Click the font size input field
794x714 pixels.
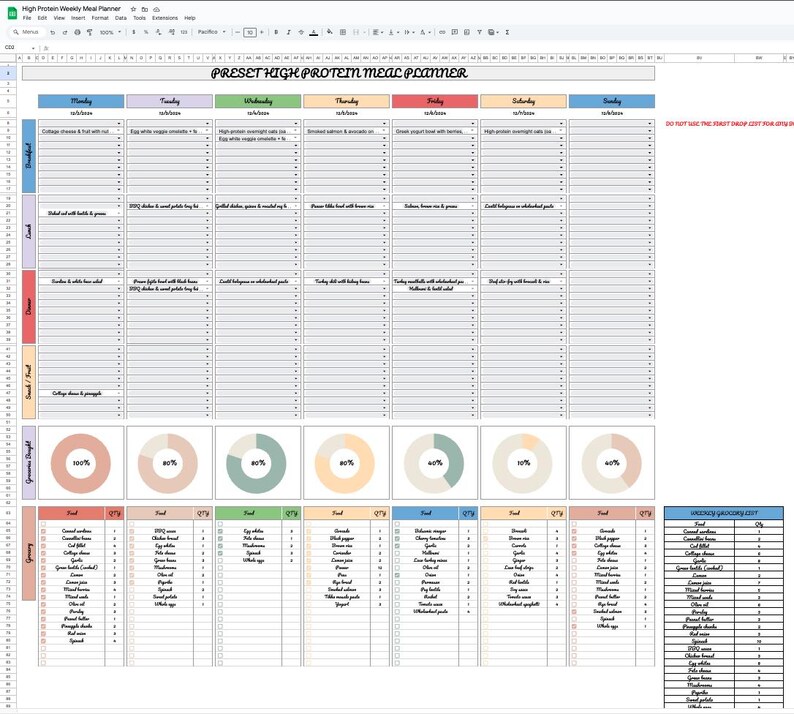pyautogui.click(x=250, y=32)
